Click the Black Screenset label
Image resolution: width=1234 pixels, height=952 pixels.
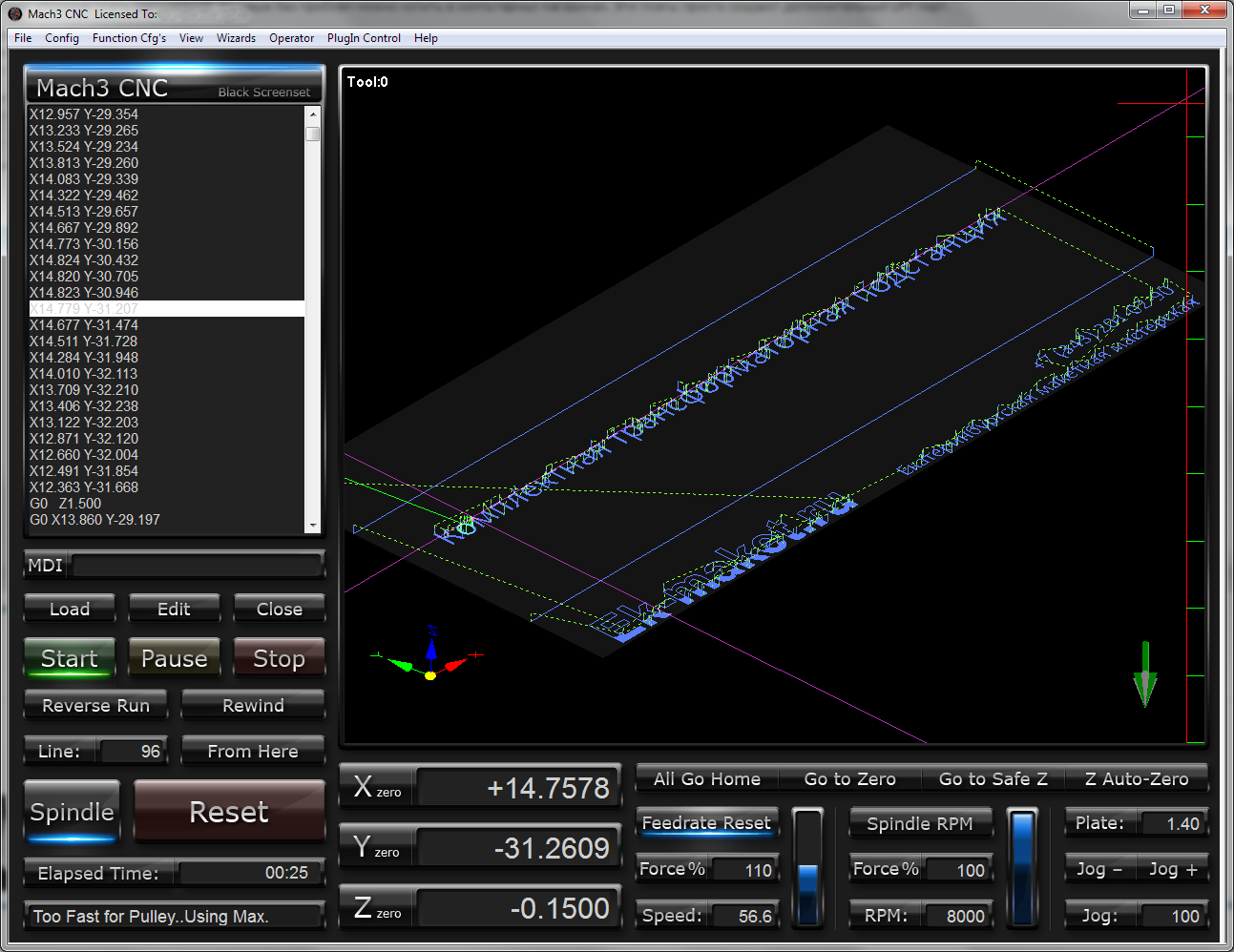click(264, 93)
